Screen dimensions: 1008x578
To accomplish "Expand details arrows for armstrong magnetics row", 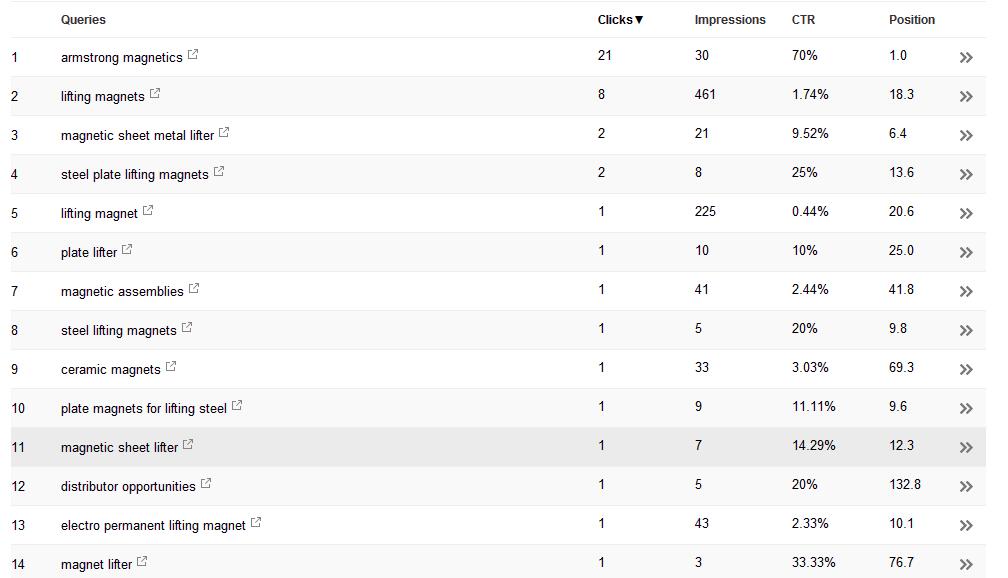I will pos(966,58).
